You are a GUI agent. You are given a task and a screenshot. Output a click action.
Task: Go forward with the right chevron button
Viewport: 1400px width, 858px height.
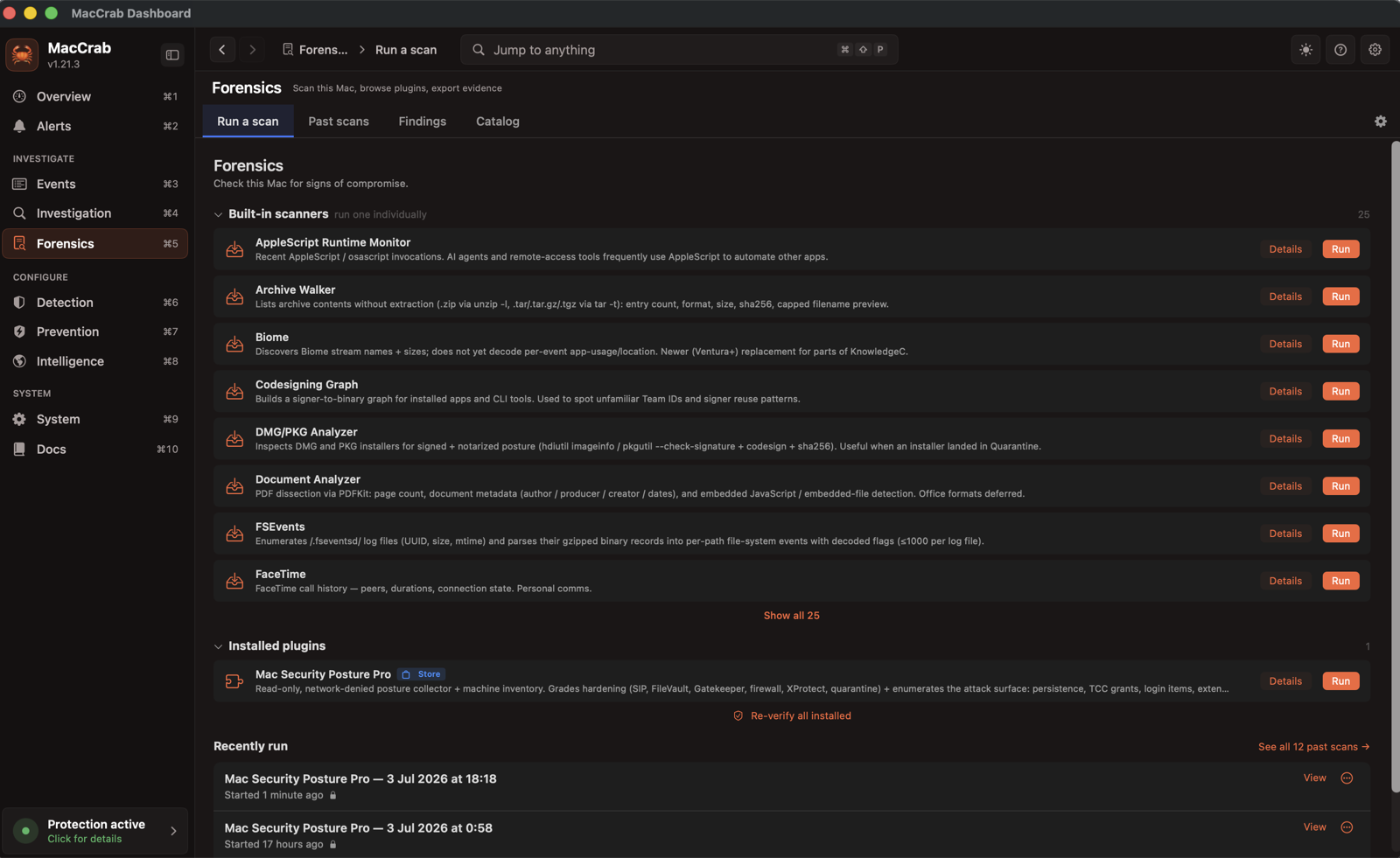(252, 50)
